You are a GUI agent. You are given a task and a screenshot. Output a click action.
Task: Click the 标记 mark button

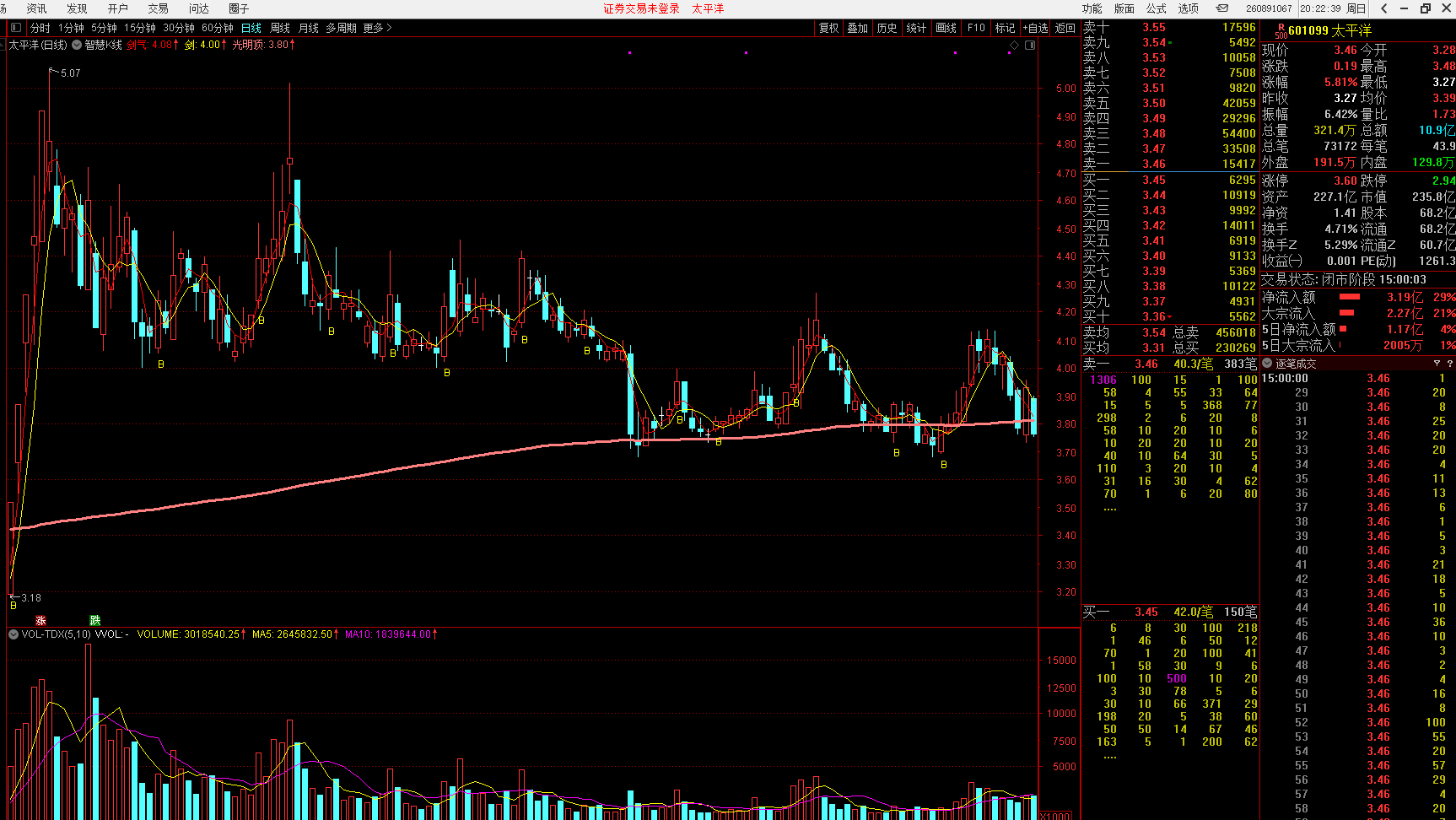[x=1005, y=28]
